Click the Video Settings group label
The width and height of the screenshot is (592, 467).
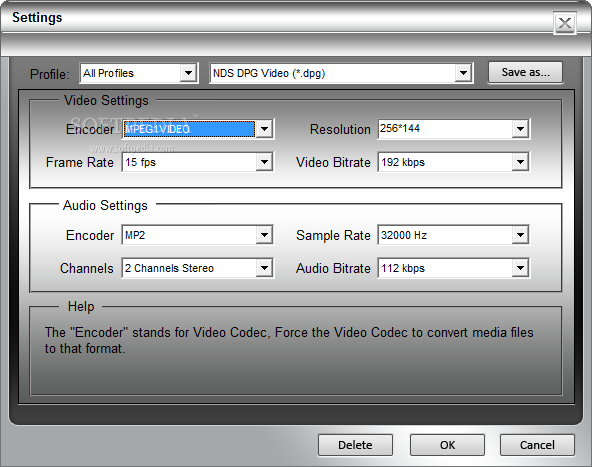106,101
